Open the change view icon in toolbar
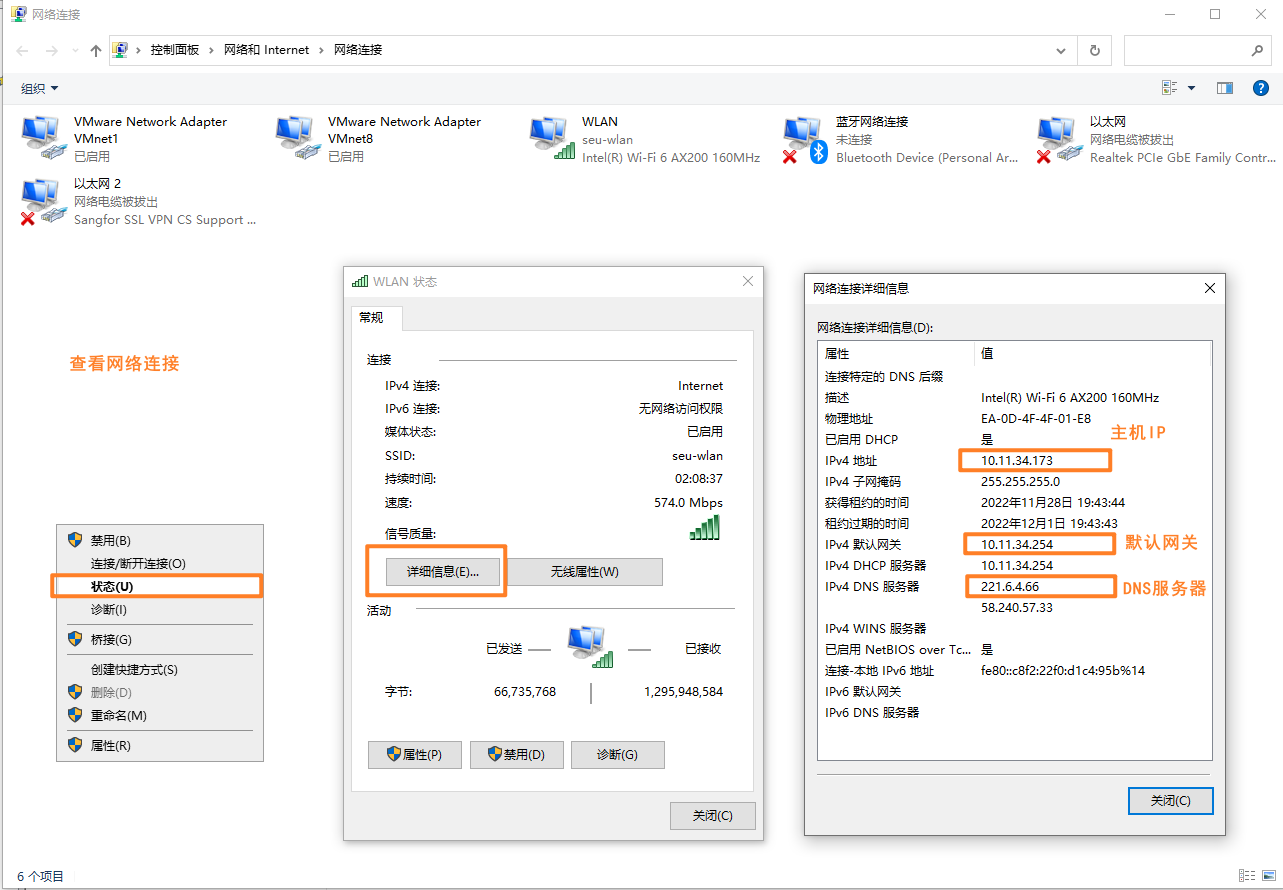 point(1169,88)
